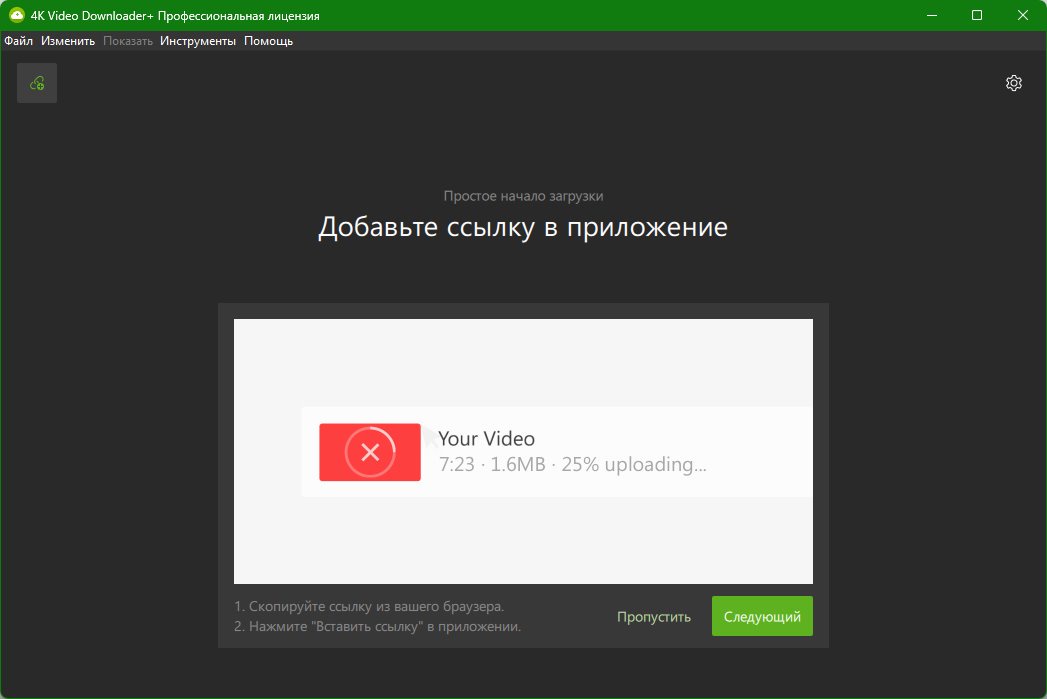The height and width of the screenshot is (699, 1047).
Task: Click the 4K Video Downloader app logo
Action: (17, 15)
